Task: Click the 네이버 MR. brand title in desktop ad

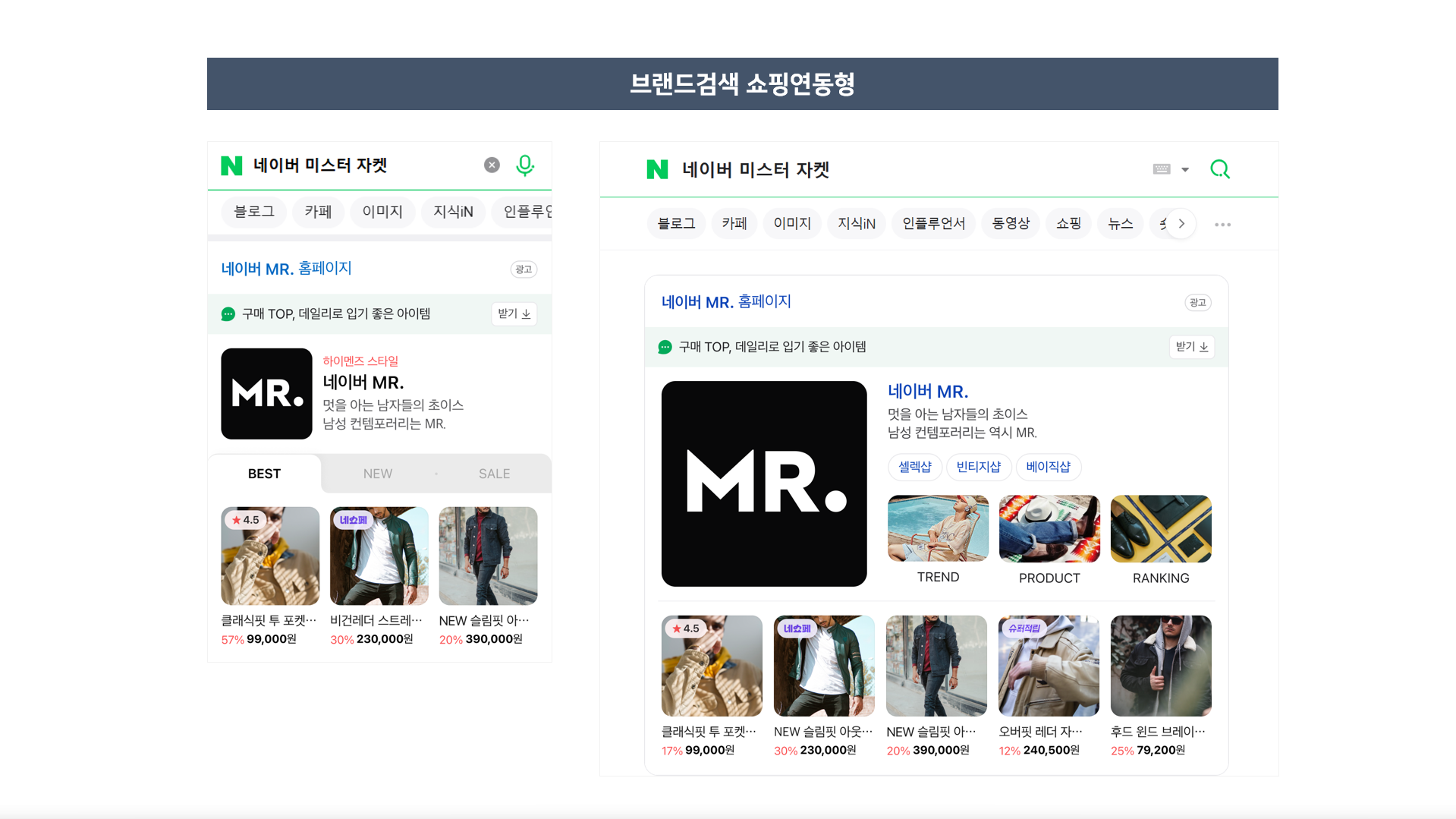Action: (928, 392)
